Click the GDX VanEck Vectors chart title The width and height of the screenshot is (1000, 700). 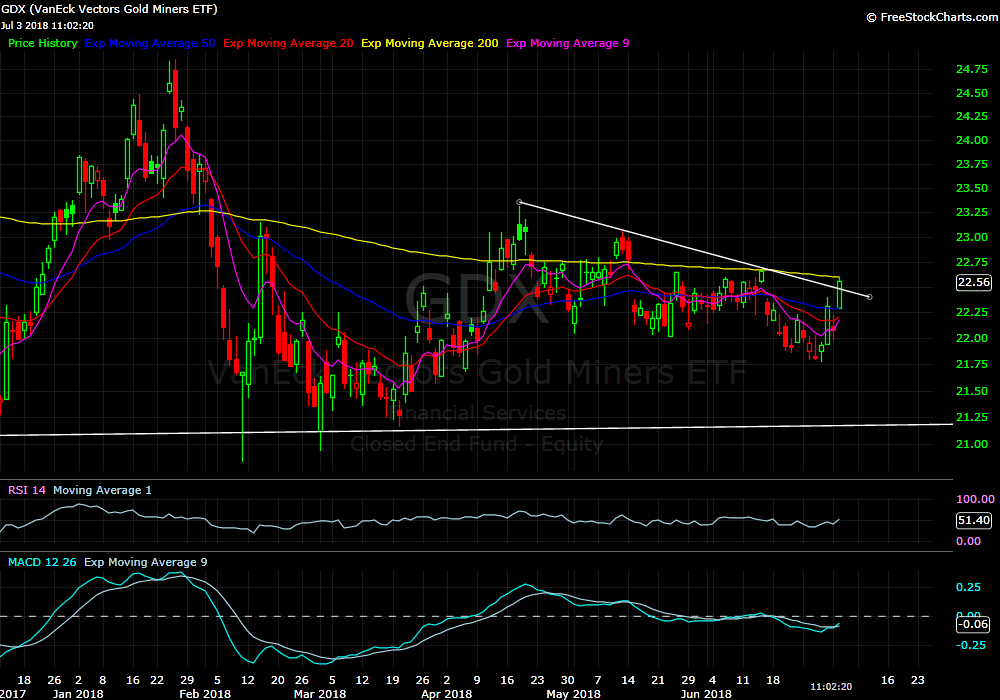coord(110,9)
